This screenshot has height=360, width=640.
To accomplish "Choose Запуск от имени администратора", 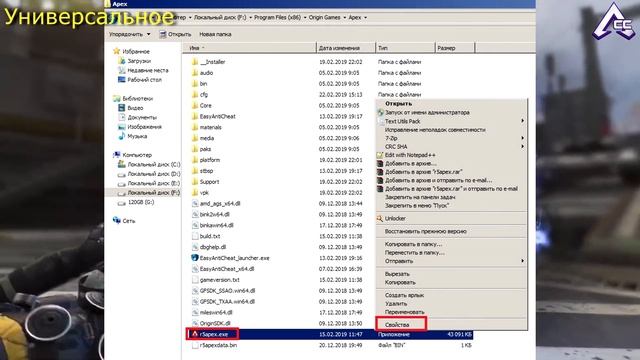I will click(x=427, y=112).
